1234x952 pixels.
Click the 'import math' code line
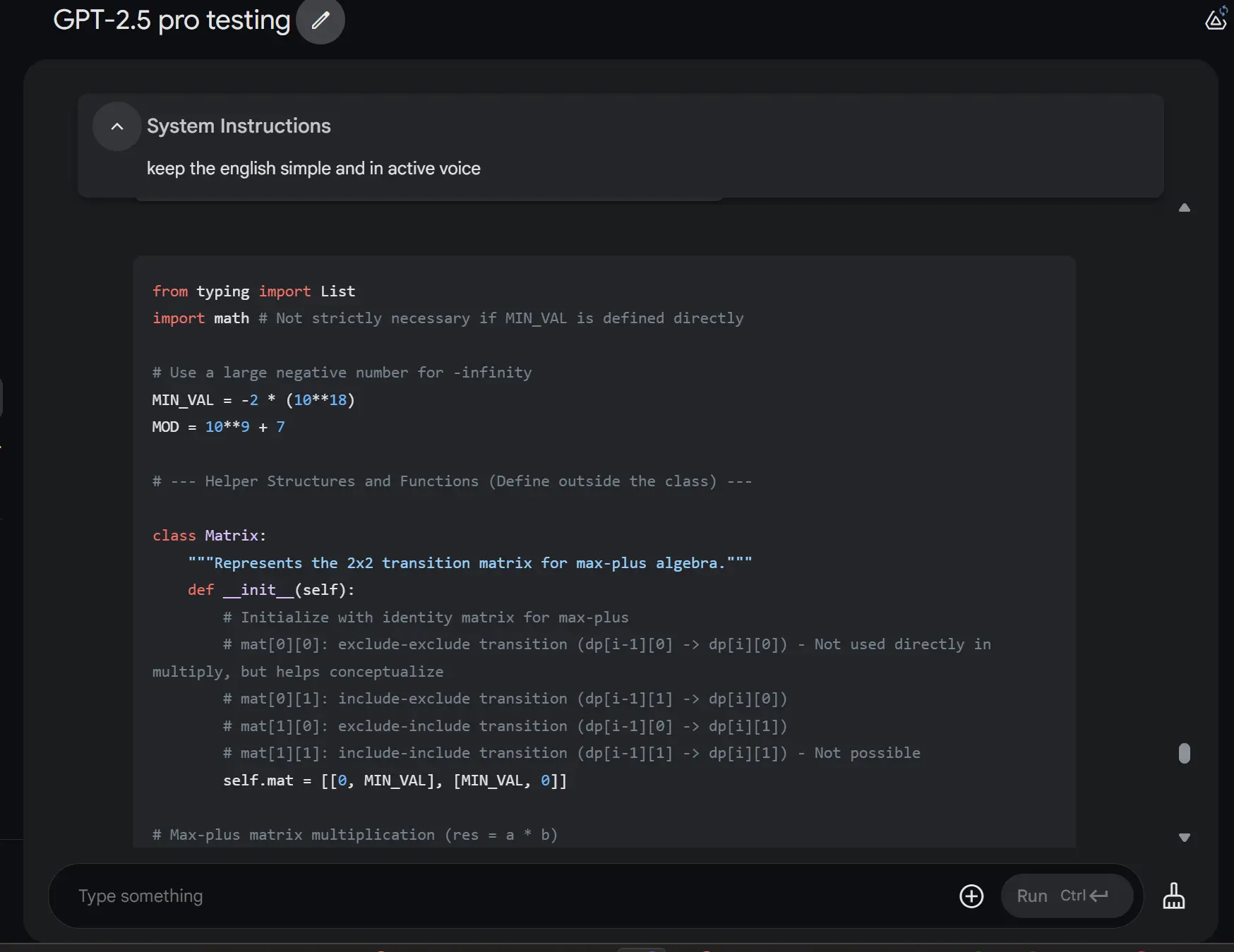tap(448, 318)
